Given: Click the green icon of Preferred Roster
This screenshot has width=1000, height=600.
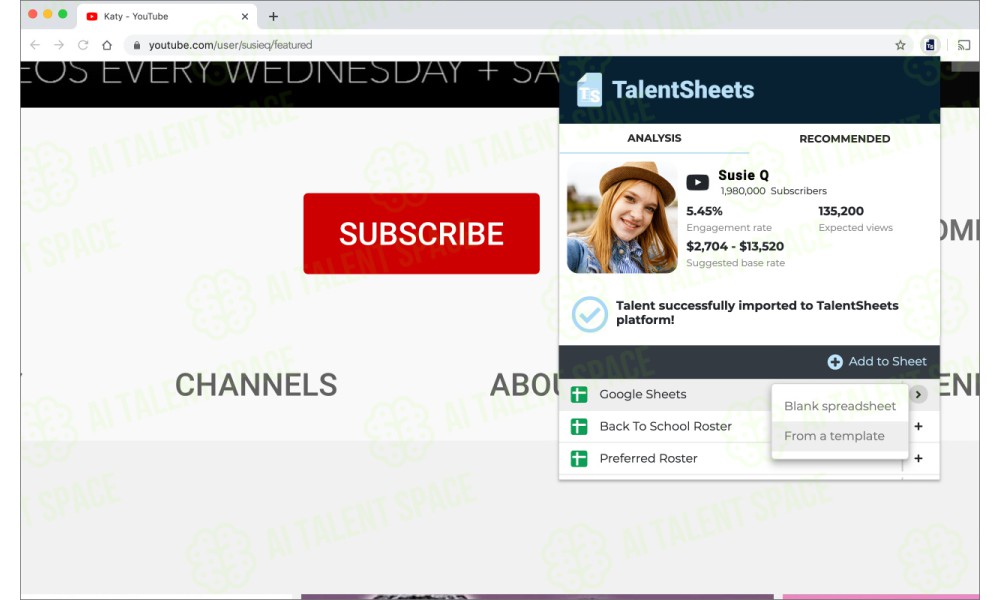Looking at the screenshot, I should 579,458.
